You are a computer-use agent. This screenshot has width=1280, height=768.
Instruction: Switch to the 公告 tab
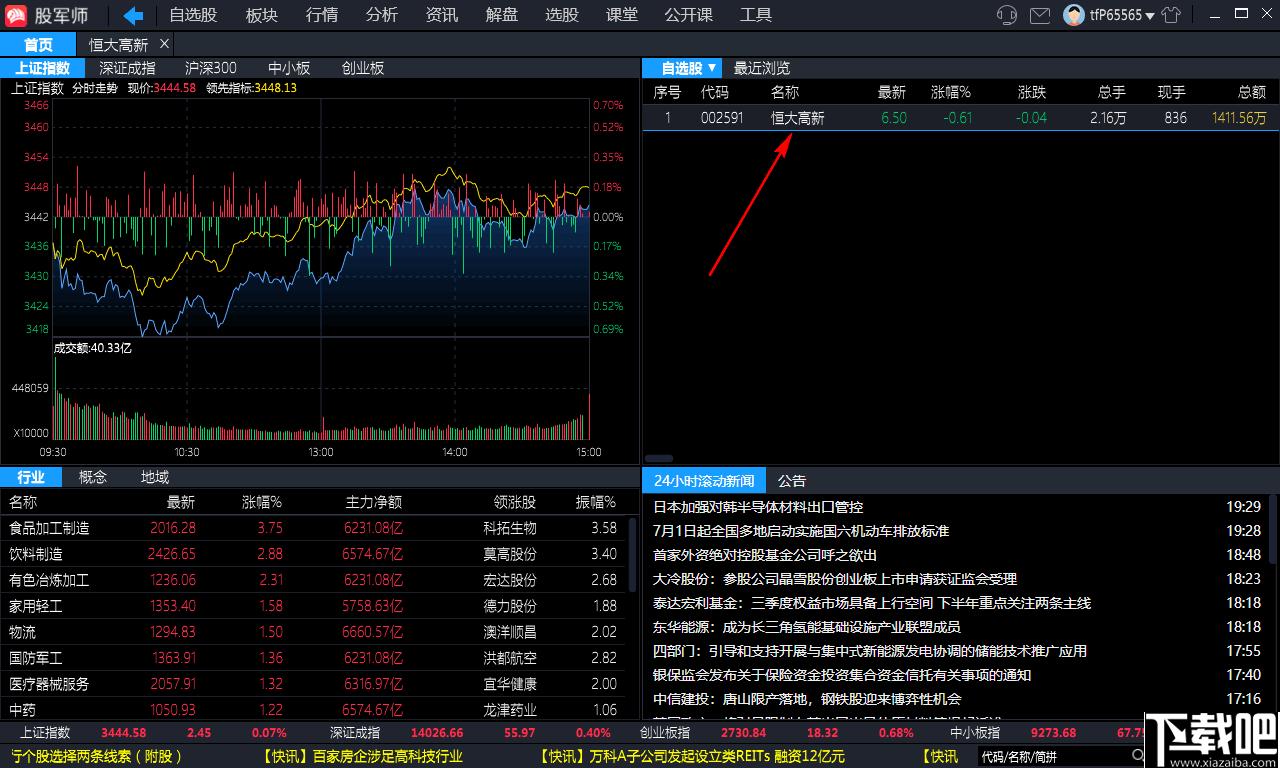tap(792, 481)
